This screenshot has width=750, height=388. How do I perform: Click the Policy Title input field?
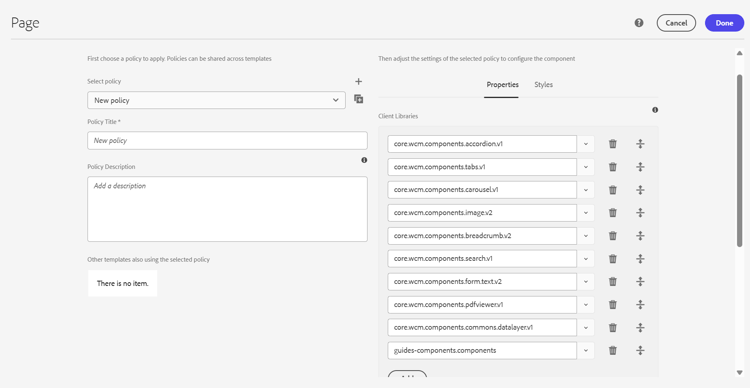[227, 141]
